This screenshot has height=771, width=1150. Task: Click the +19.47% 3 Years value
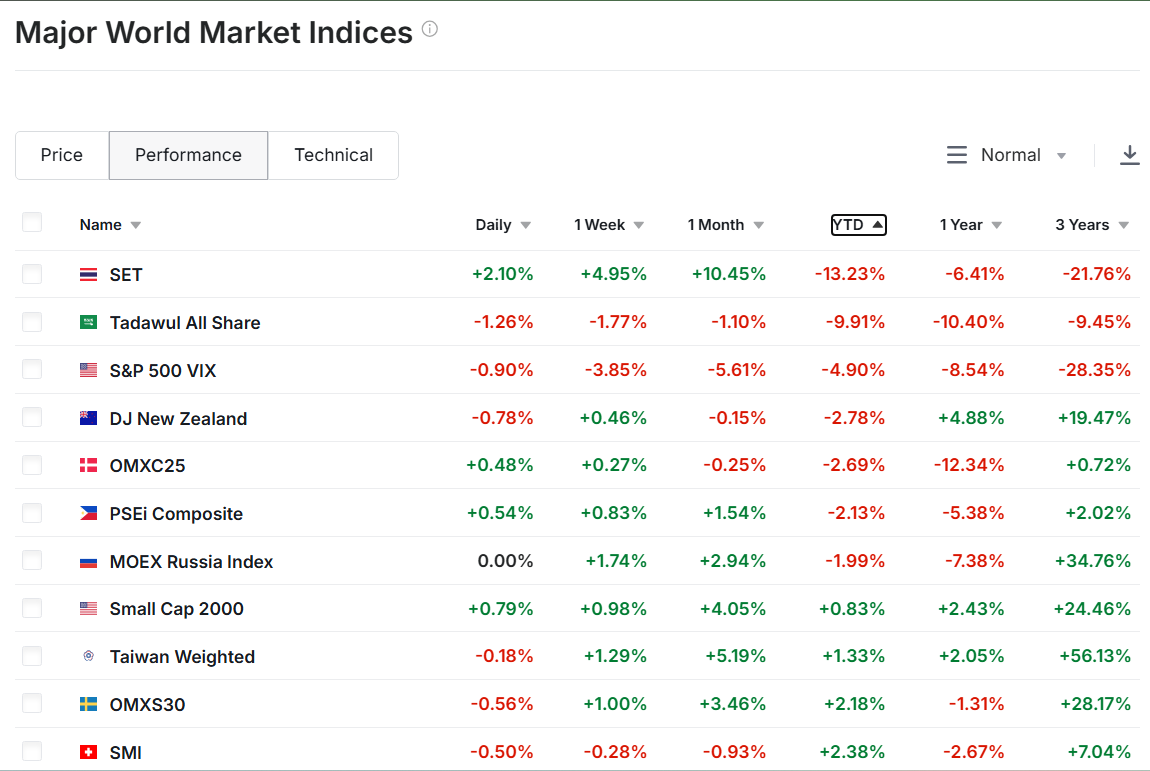1094,418
